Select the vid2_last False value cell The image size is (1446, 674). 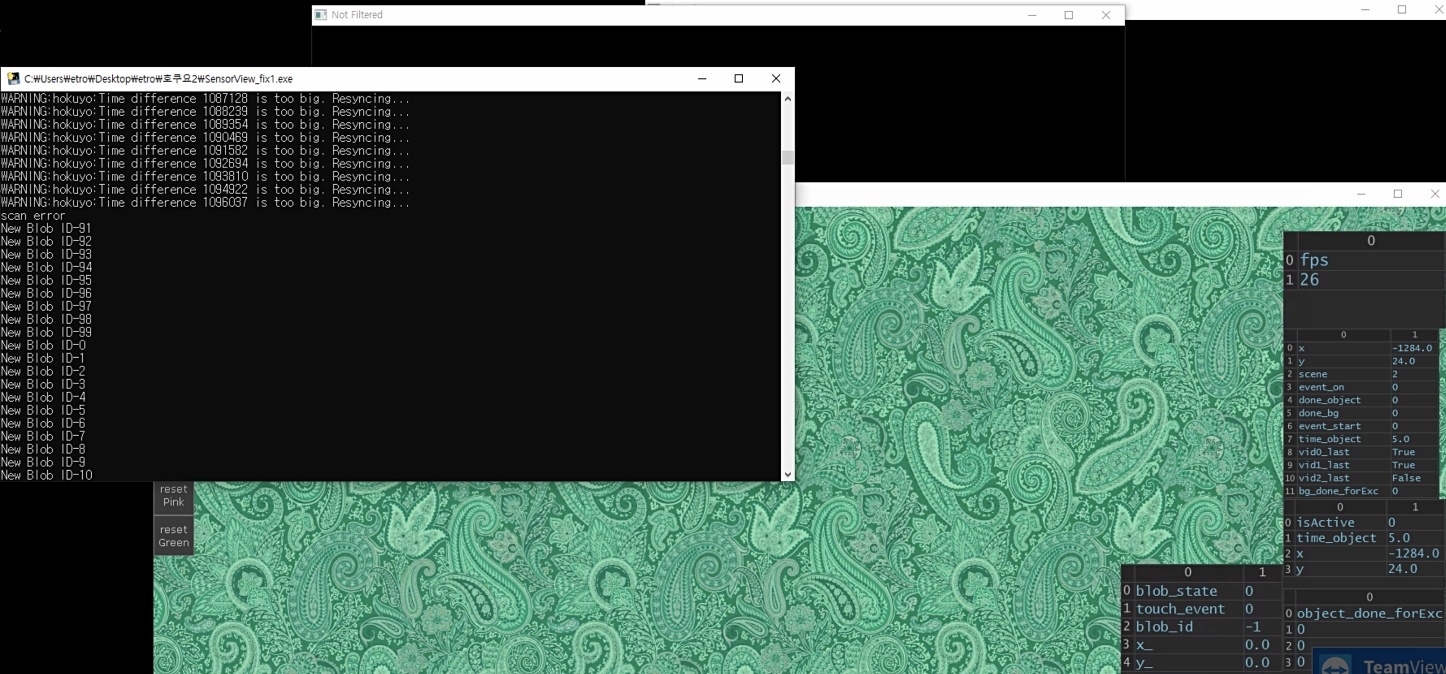[x=1412, y=478]
